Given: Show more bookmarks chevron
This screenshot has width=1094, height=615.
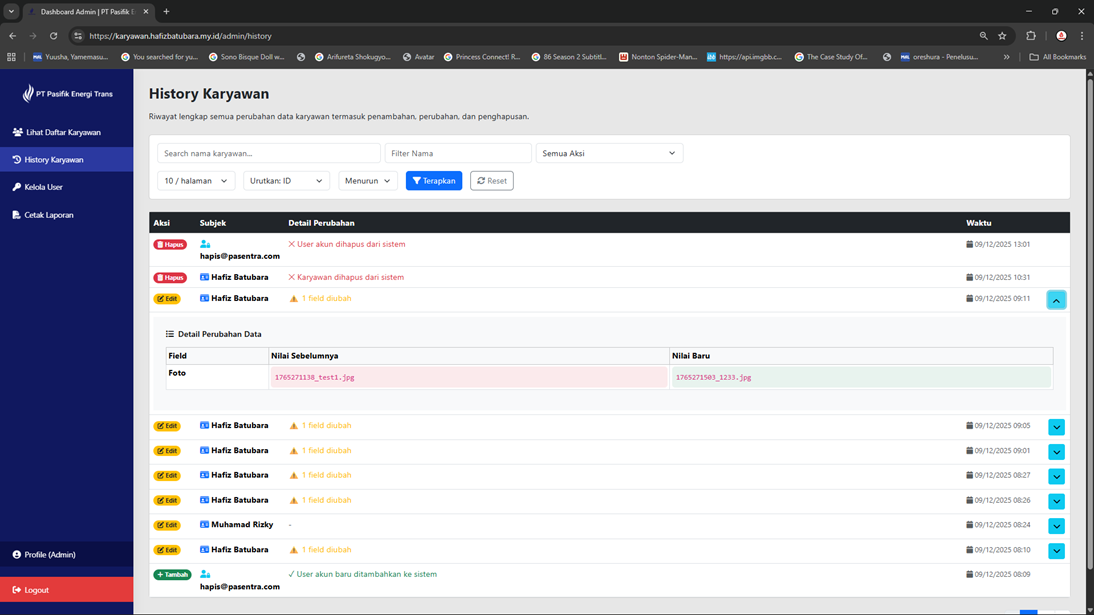Looking at the screenshot, I should pos(1007,57).
